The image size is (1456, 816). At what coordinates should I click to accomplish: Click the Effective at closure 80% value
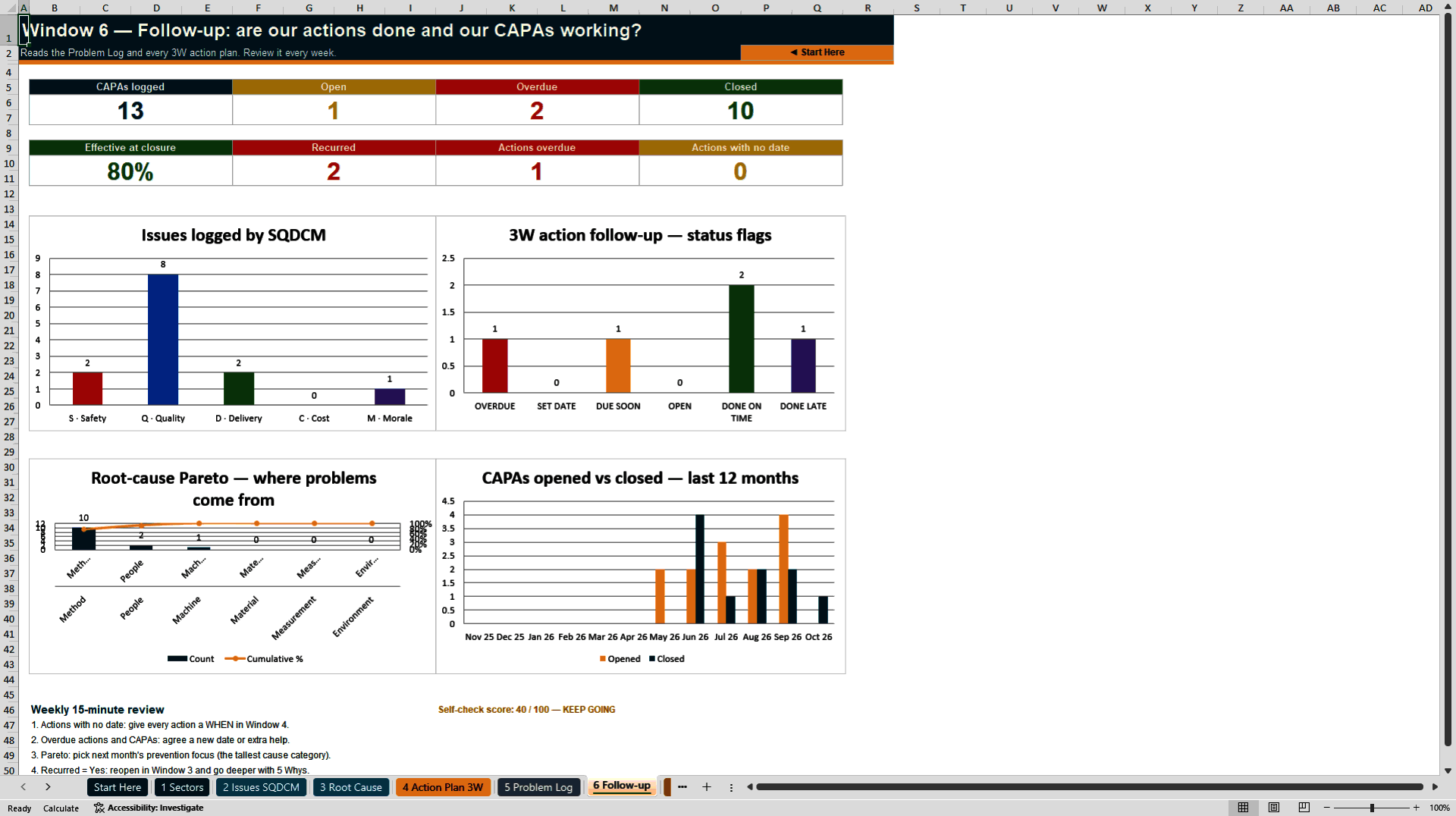pos(130,171)
